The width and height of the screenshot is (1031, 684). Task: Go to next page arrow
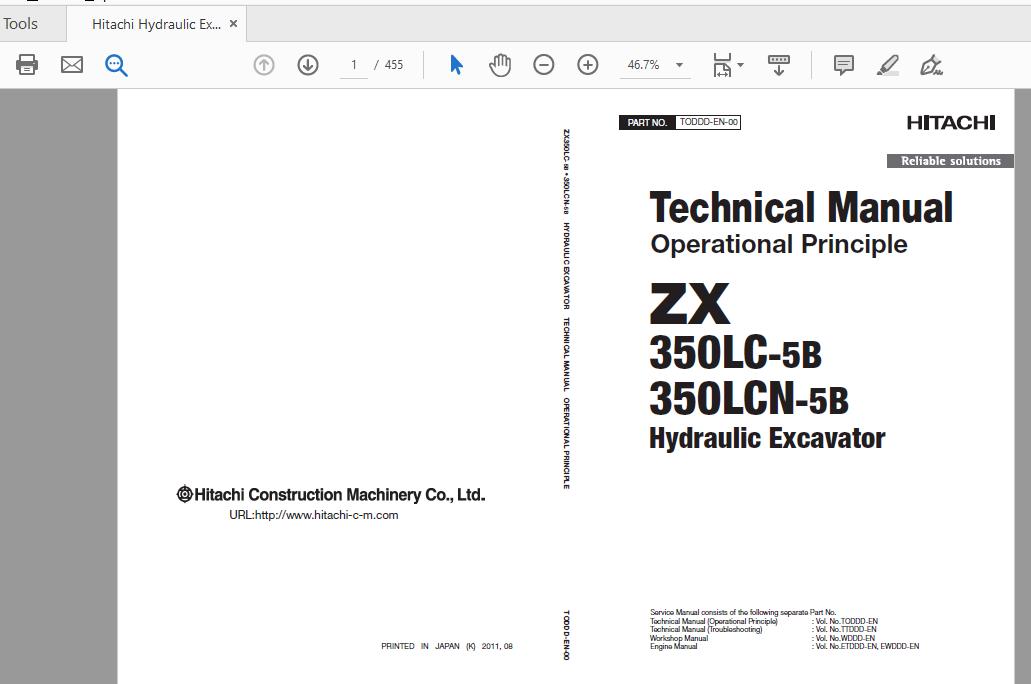pos(308,64)
